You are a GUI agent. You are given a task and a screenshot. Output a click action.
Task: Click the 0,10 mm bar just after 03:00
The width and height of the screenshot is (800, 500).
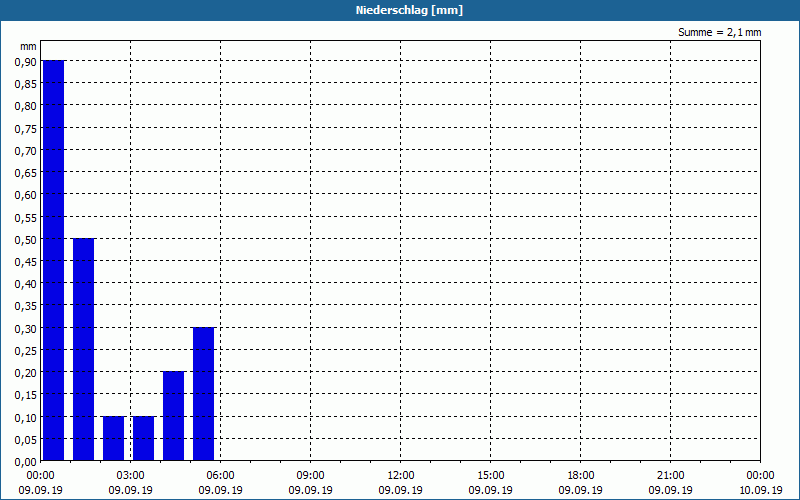click(x=143, y=438)
